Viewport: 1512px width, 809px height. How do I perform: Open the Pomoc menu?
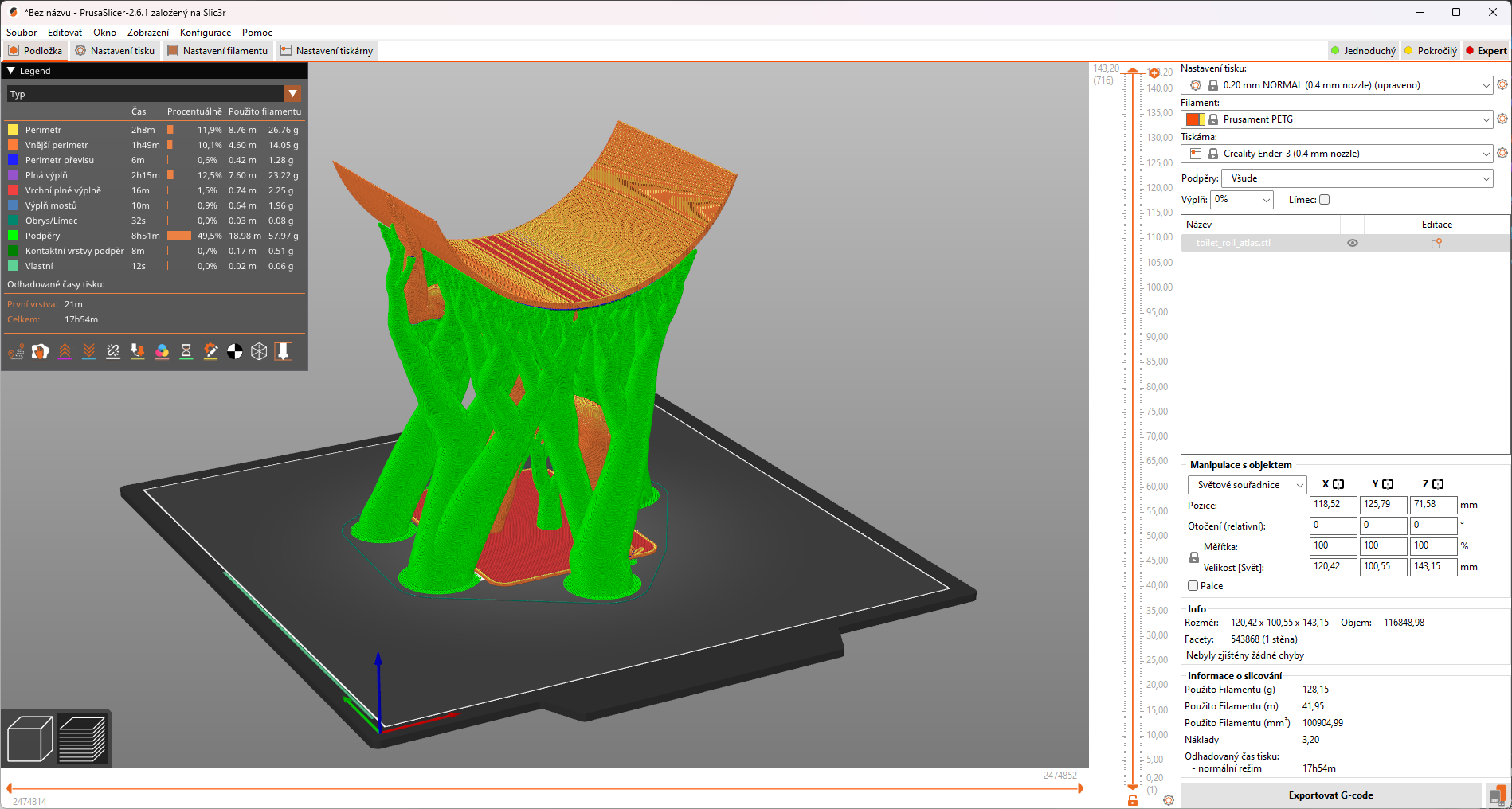pyautogui.click(x=257, y=33)
